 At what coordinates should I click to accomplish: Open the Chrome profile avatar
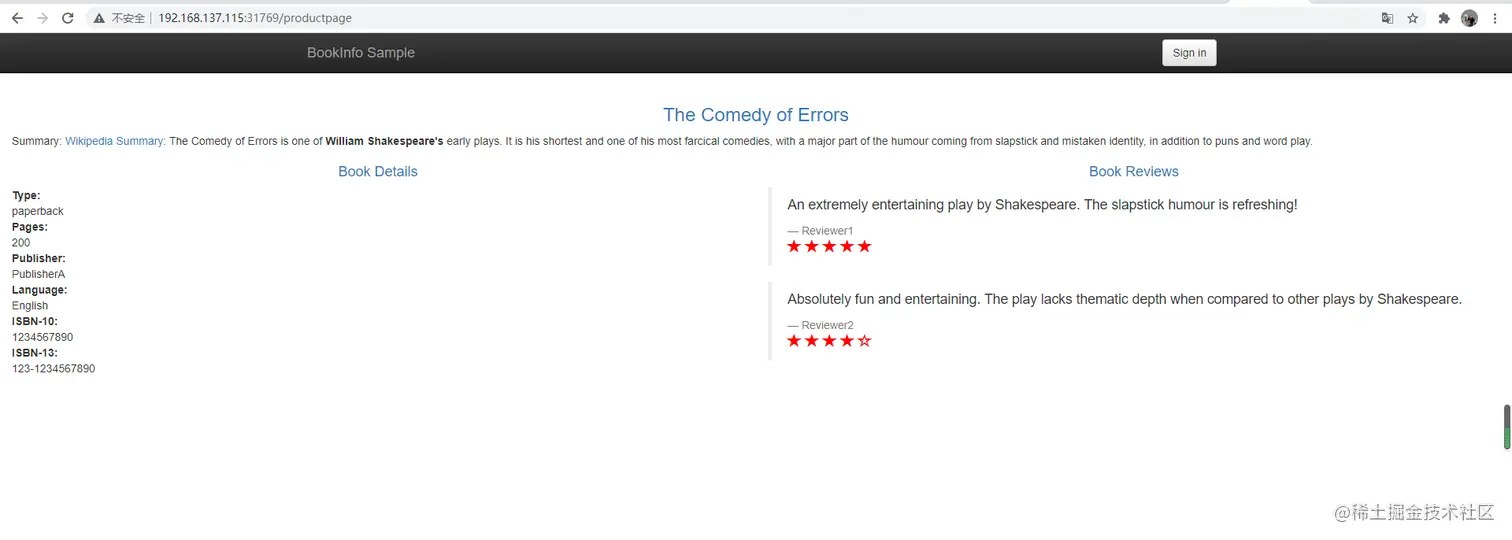[1469, 18]
